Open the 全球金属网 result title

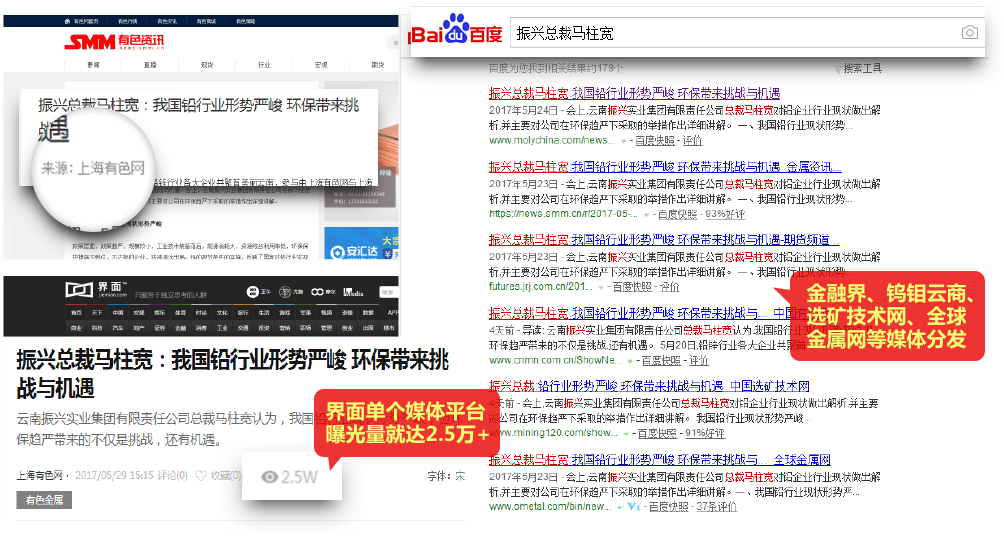660,460
